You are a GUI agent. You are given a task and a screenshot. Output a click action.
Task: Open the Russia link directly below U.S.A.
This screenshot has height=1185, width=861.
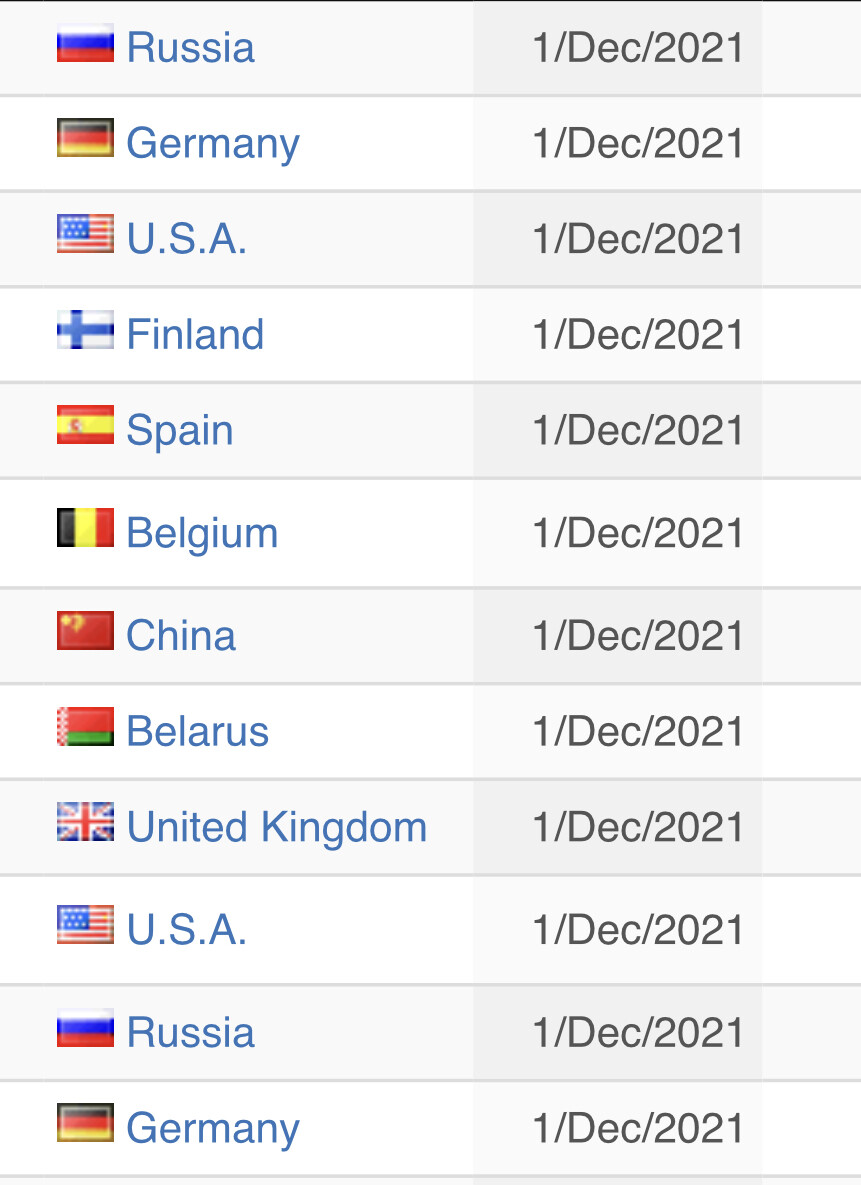(190, 1032)
